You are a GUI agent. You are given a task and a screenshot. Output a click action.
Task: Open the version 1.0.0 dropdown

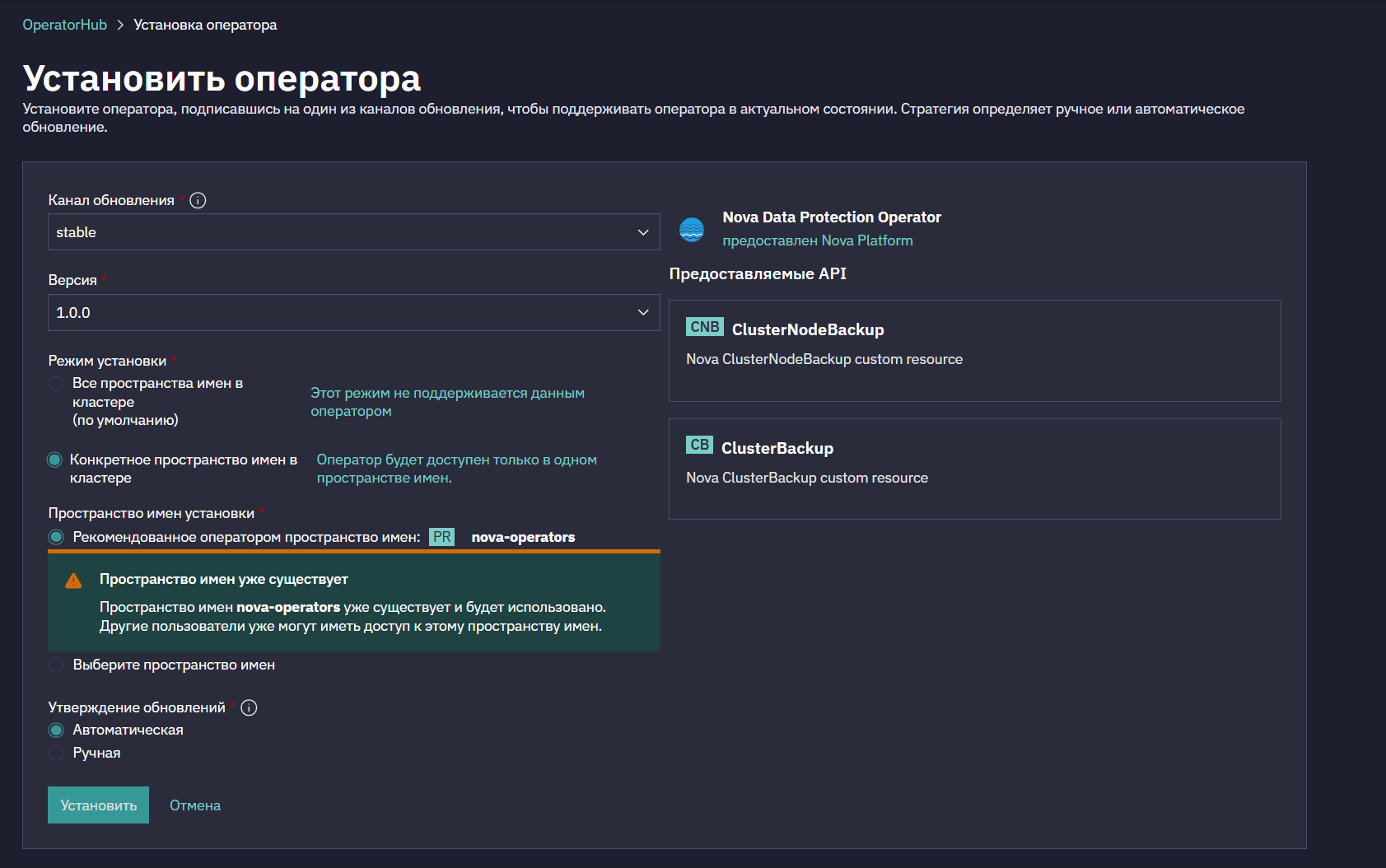click(354, 313)
